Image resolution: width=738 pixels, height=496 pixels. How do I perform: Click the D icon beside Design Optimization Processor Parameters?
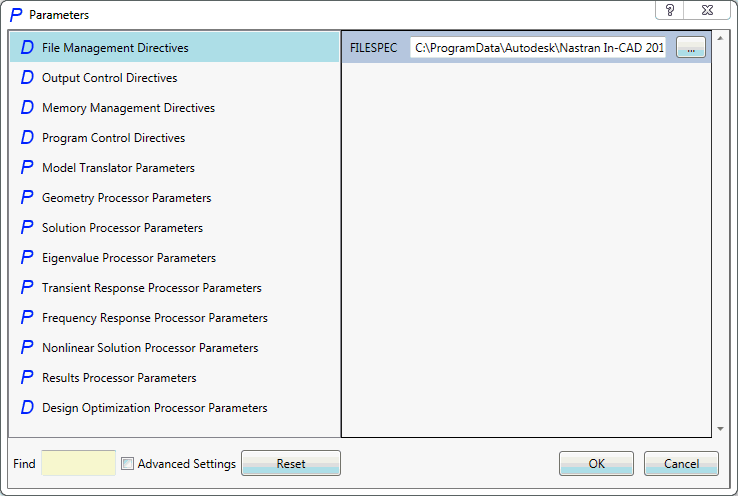coord(27,408)
